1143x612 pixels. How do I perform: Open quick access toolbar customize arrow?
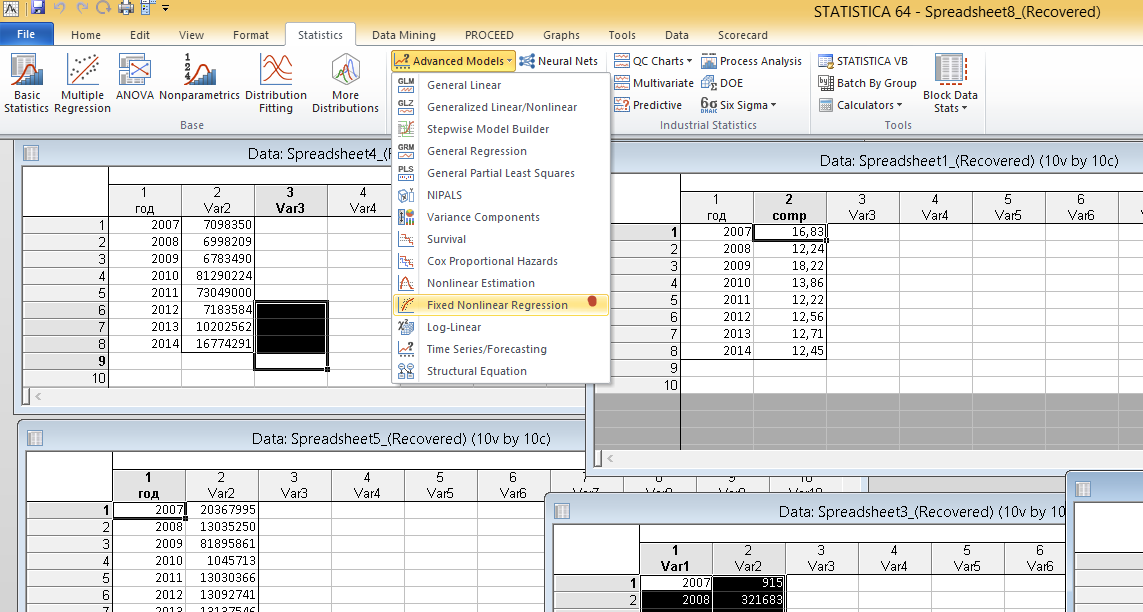point(165,8)
